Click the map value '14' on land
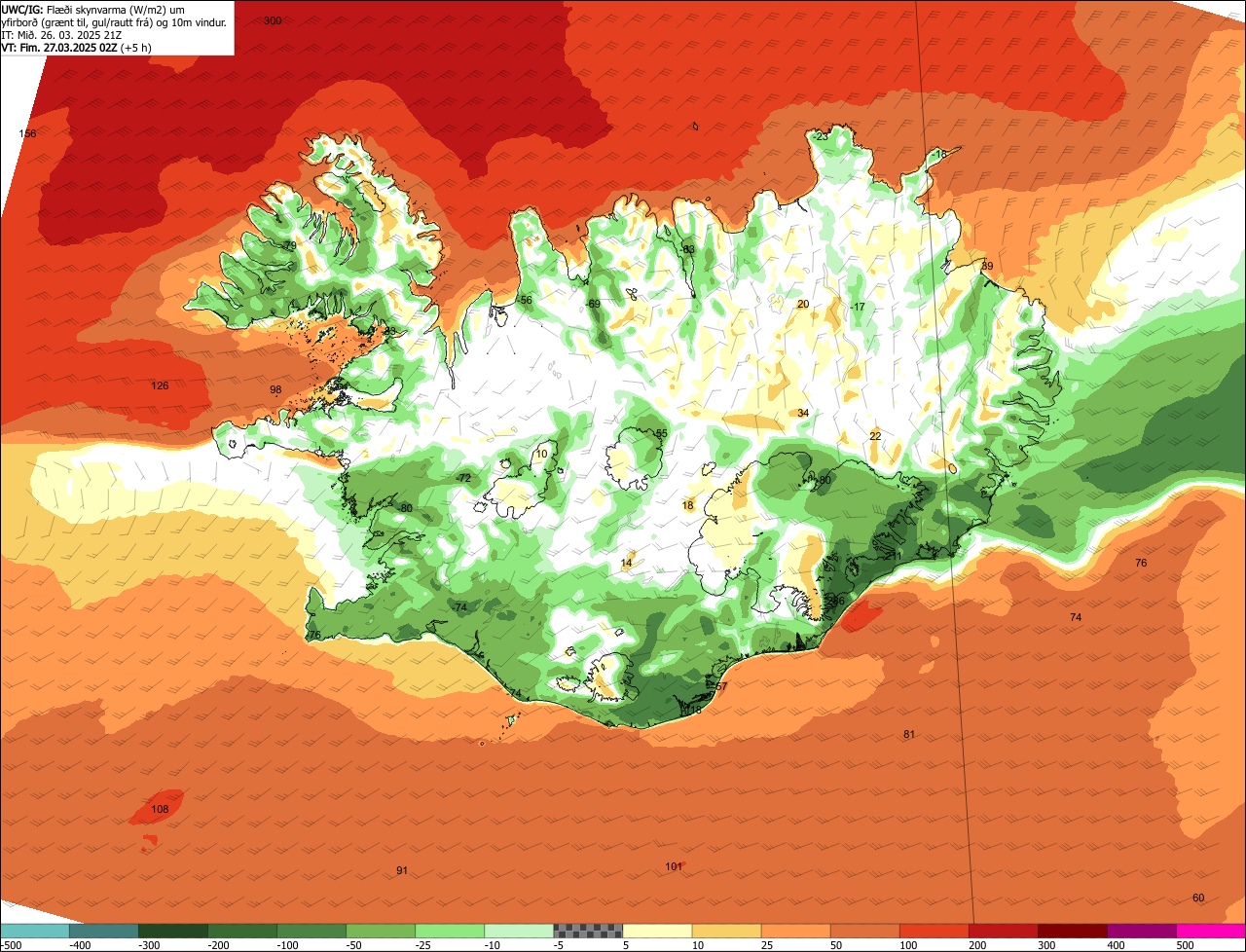 [626, 563]
